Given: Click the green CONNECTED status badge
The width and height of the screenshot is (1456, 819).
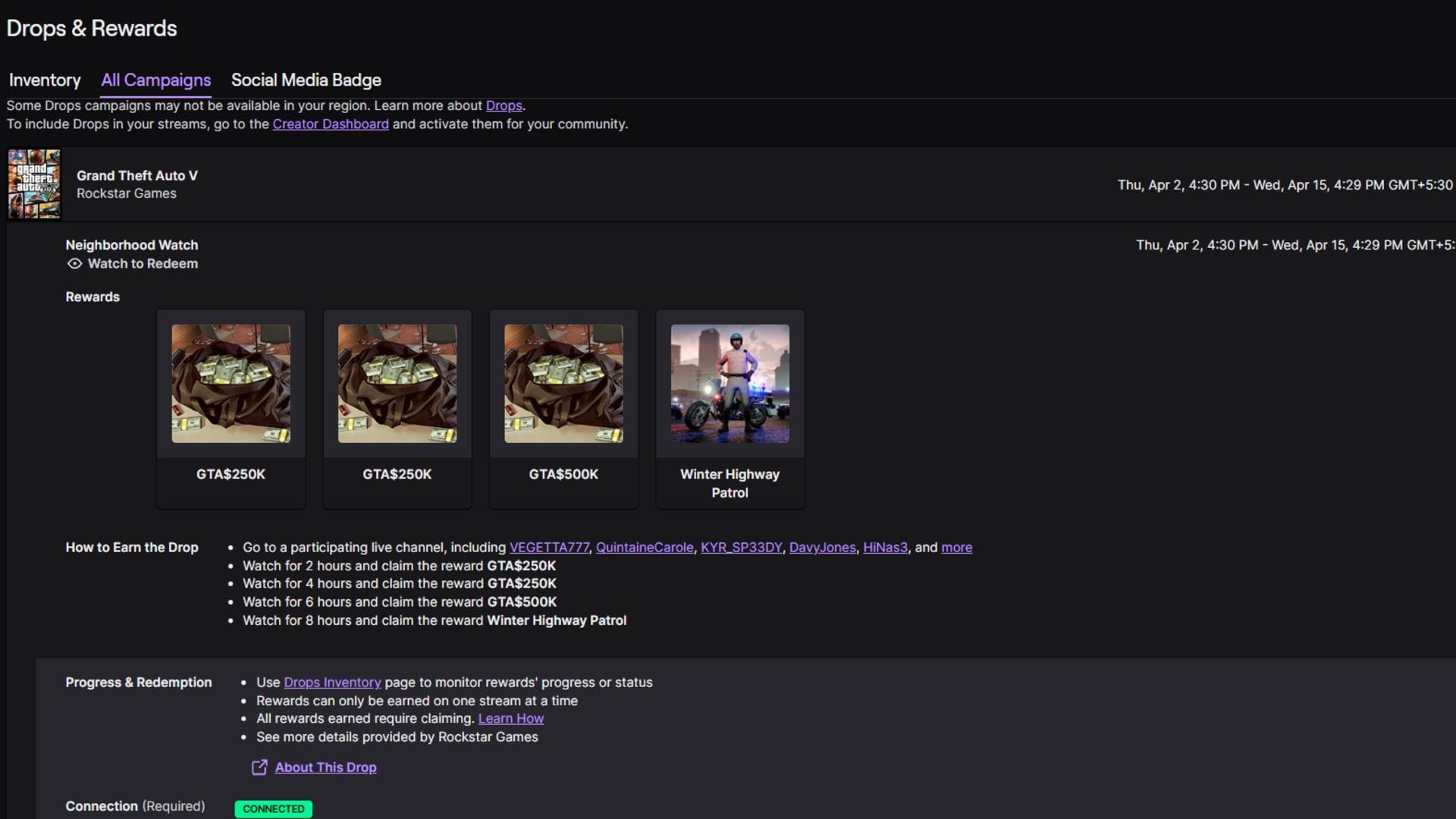Looking at the screenshot, I should [273, 809].
